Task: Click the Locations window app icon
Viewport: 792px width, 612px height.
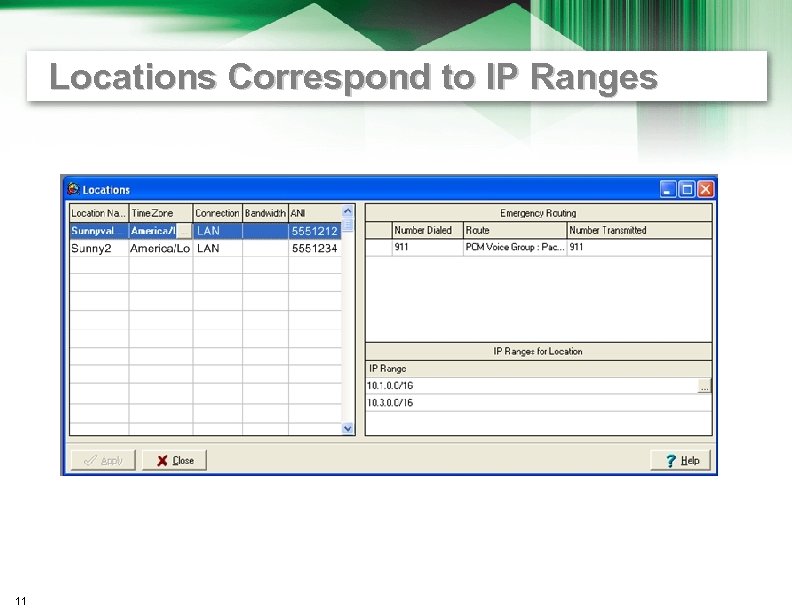Action: pyautogui.click(x=73, y=189)
